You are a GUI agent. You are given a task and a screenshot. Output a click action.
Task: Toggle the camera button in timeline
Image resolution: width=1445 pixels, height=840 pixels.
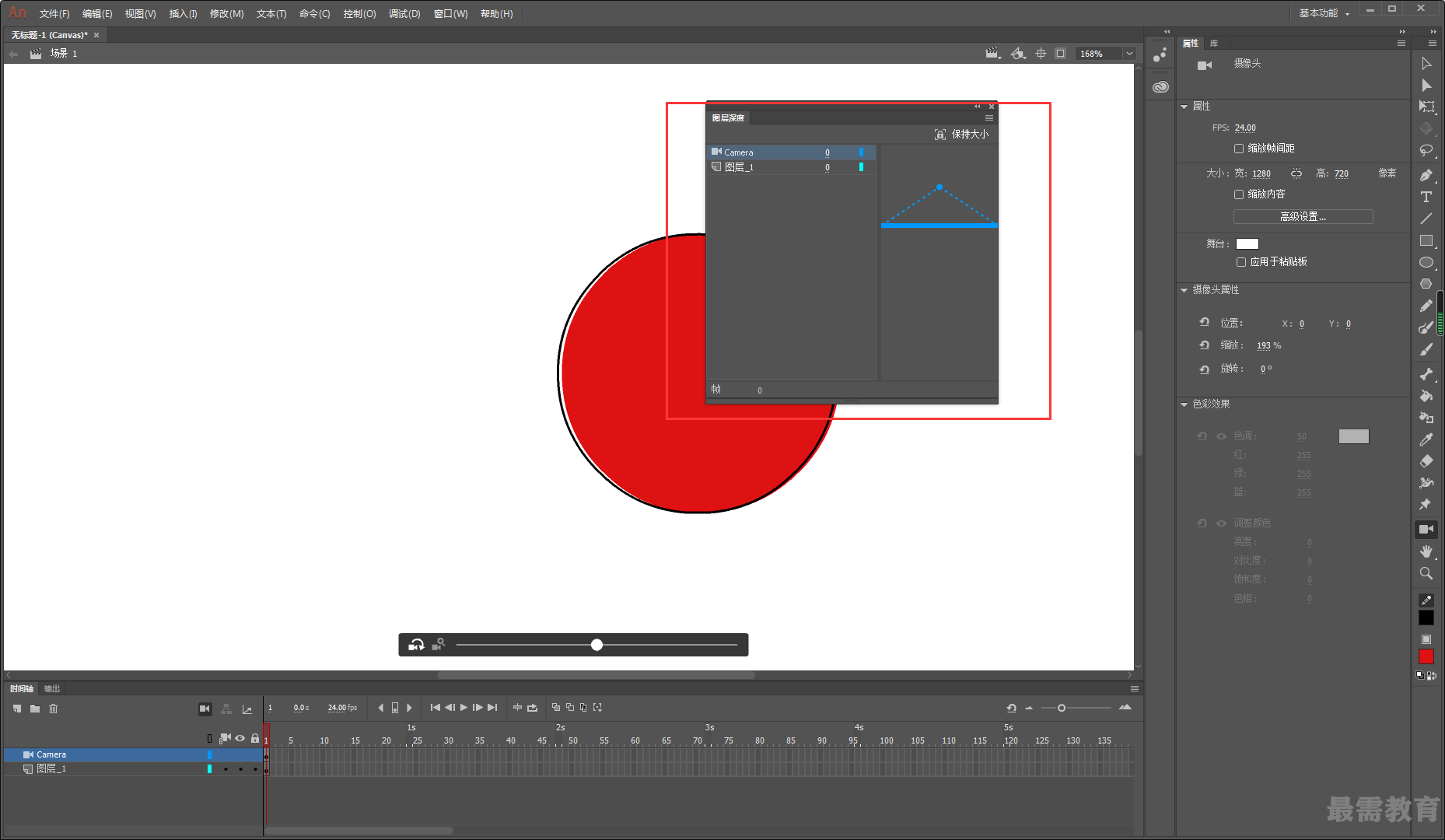tap(205, 709)
